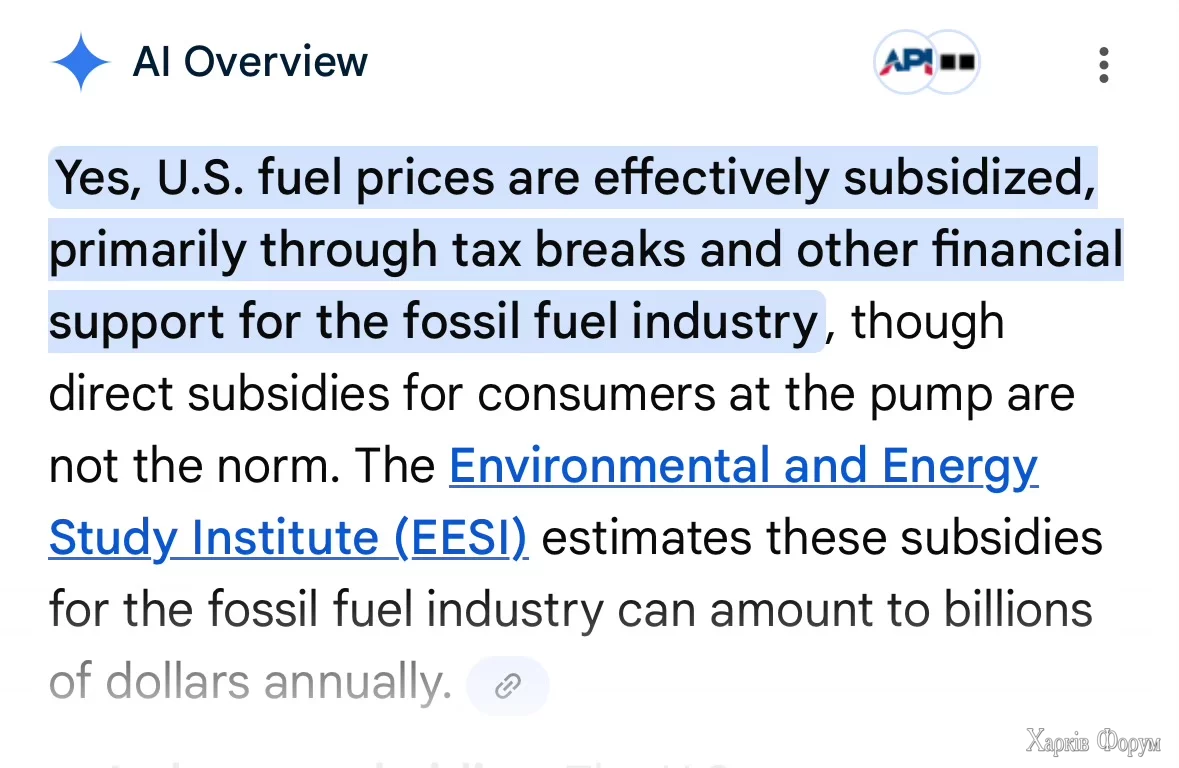This screenshot has height=768, width=1179.
Task: Click the text 'estimates these subsidies'
Action: (820, 539)
